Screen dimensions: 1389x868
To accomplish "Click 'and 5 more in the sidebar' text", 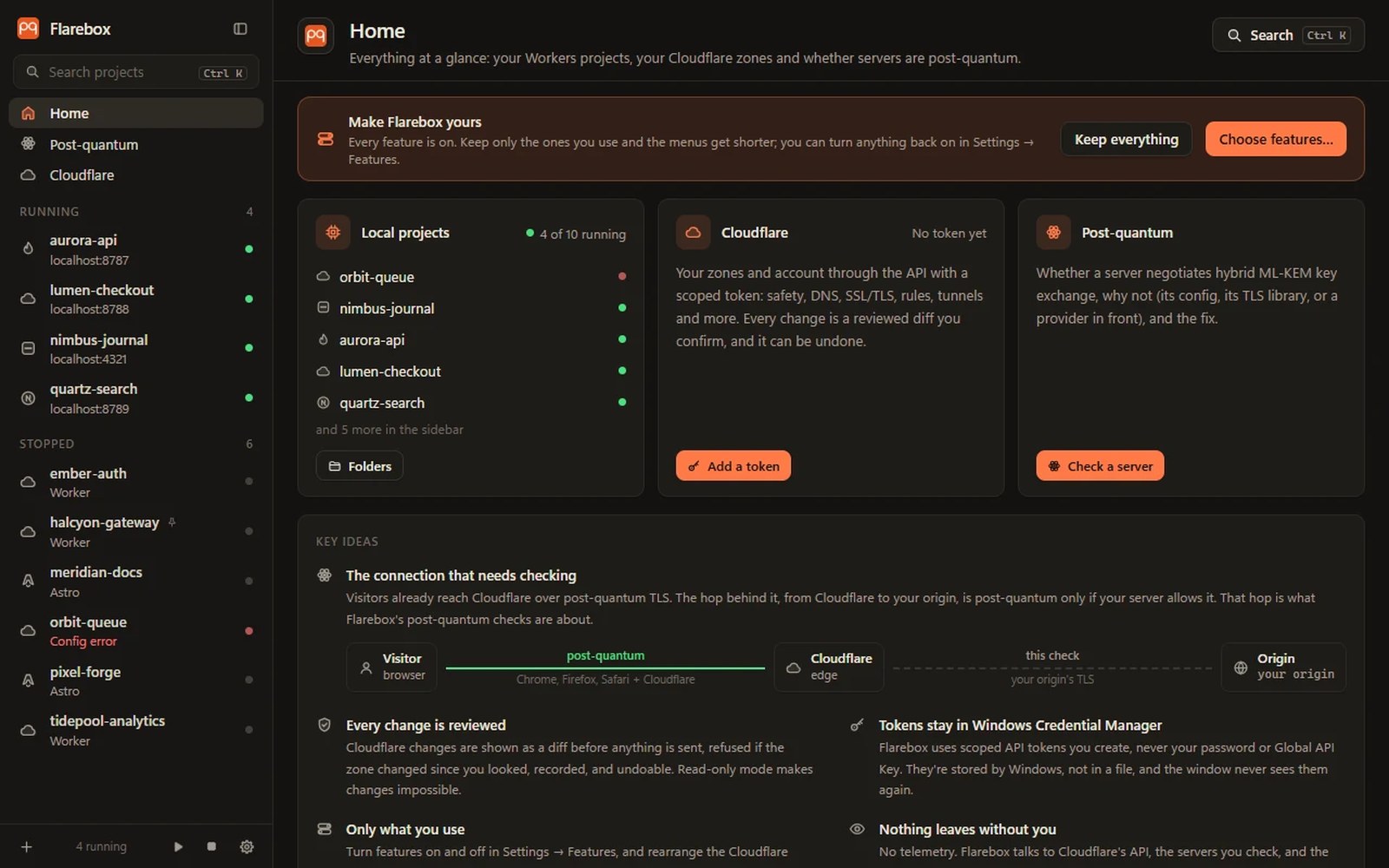I will point(389,430).
